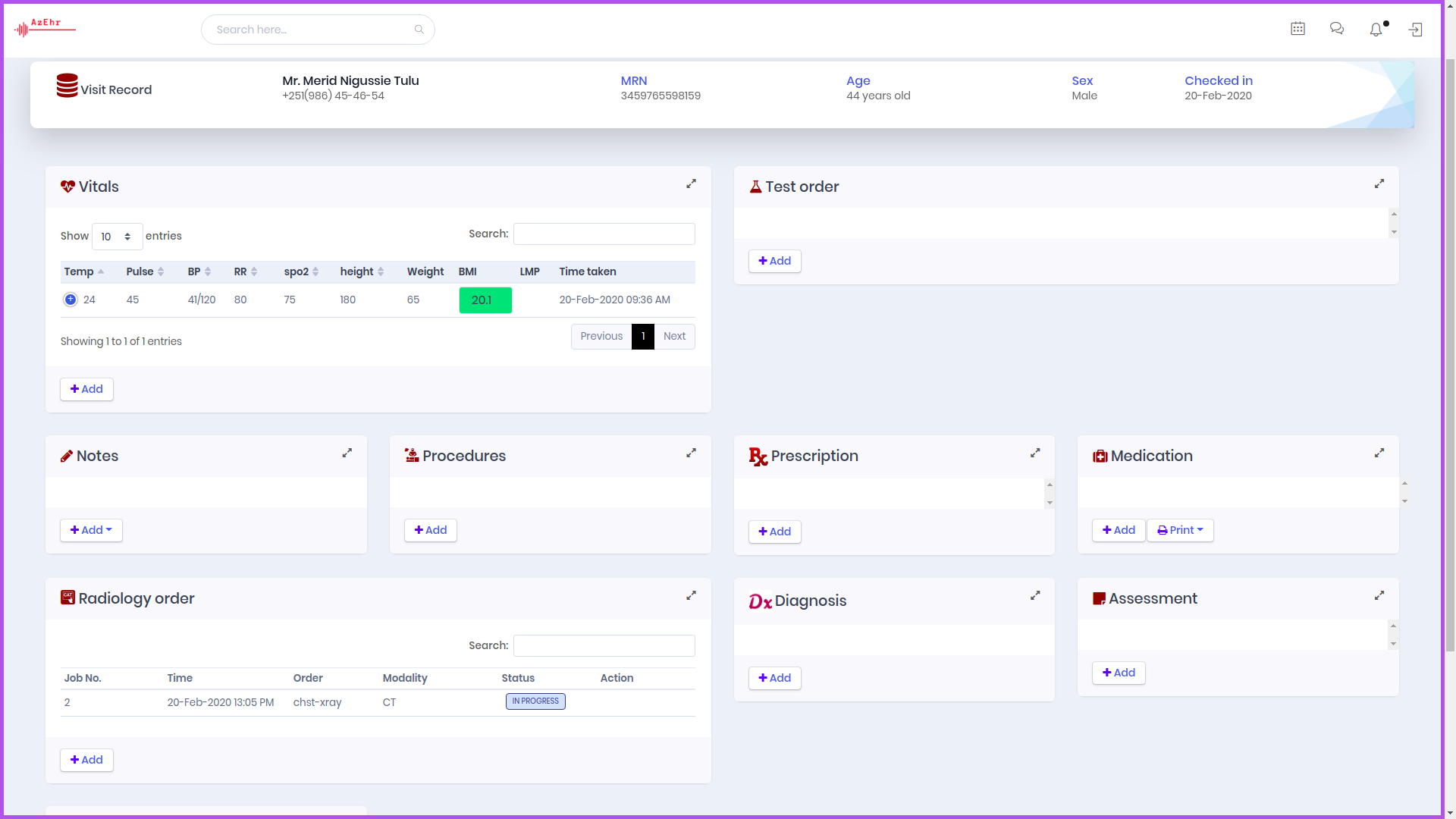Viewport: 1456px width, 819px height.
Task: Select page 1 in vitals pagination
Action: [643, 337]
